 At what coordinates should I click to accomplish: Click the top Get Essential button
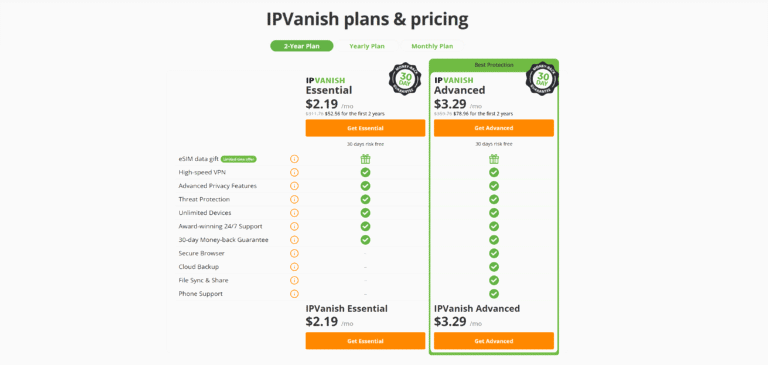pyautogui.click(x=365, y=128)
